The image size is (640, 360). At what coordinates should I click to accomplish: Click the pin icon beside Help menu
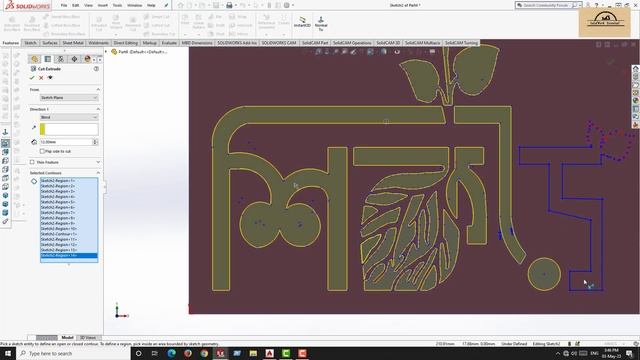[x=166, y=5]
